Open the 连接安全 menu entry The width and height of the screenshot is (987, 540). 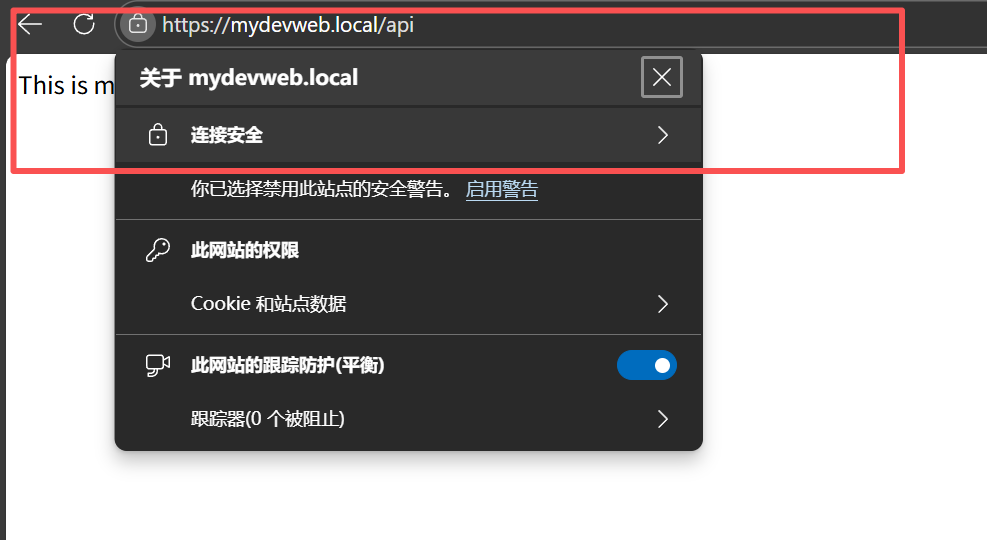pyautogui.click(x=227, y=135)
